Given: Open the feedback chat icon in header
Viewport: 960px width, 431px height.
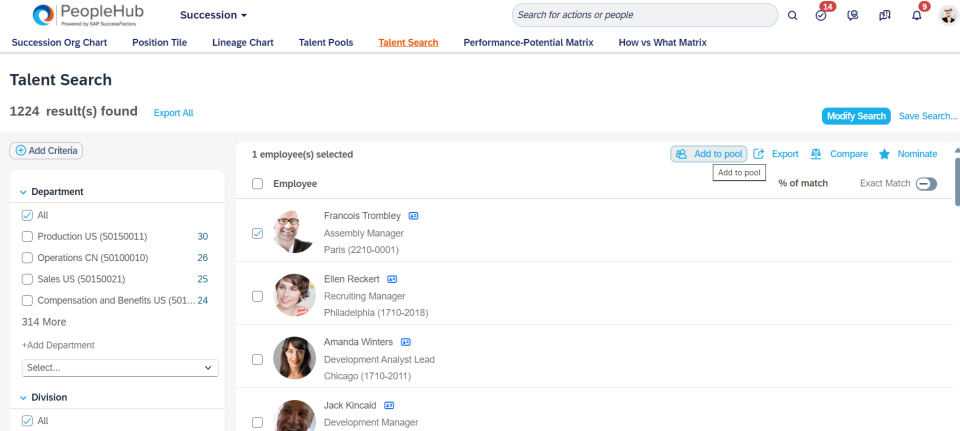Looking at the screenshot, I should pyautogui.click(x=885, y=16).
